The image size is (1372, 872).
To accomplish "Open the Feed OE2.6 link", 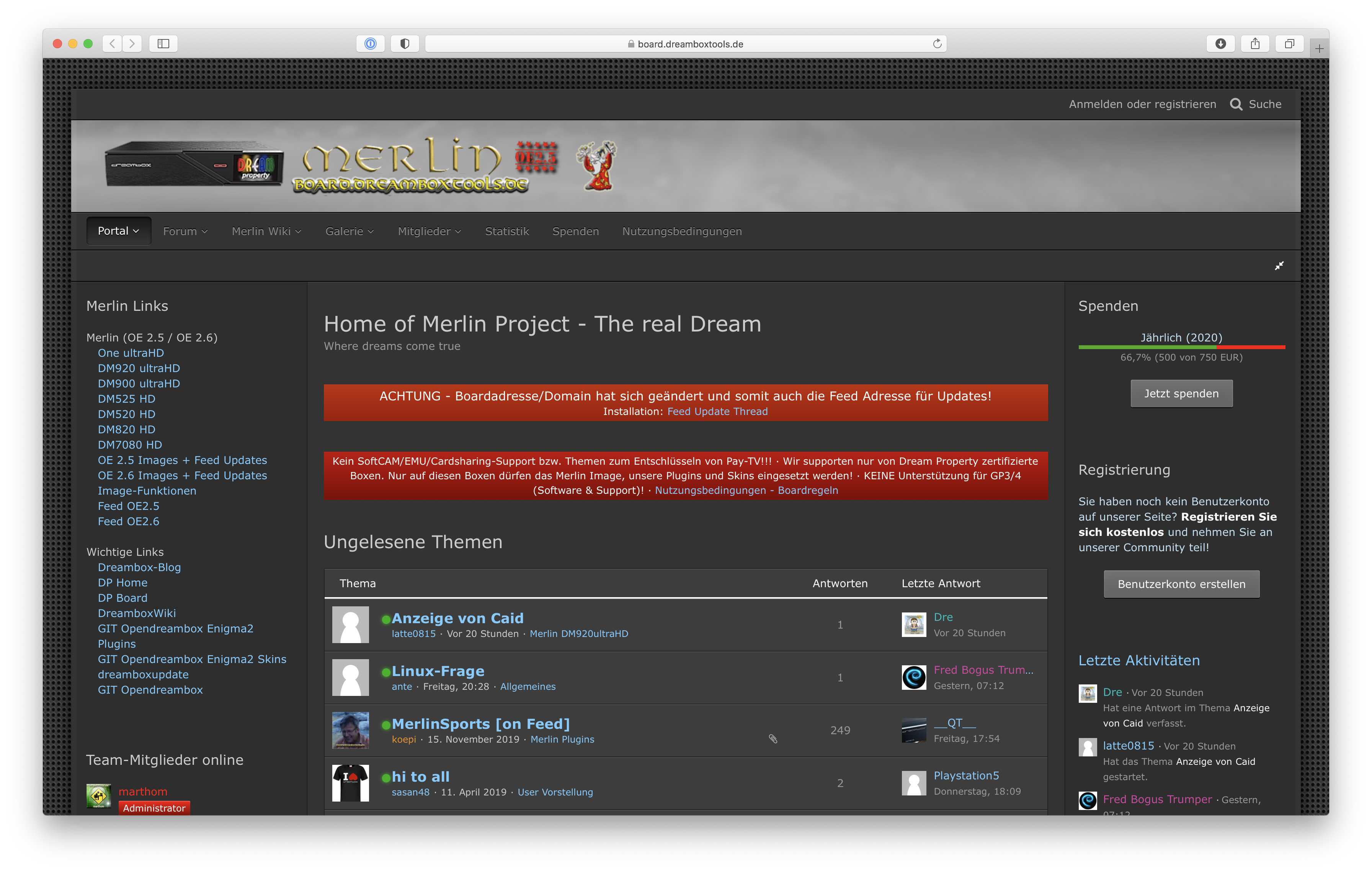I will point(128,522).
